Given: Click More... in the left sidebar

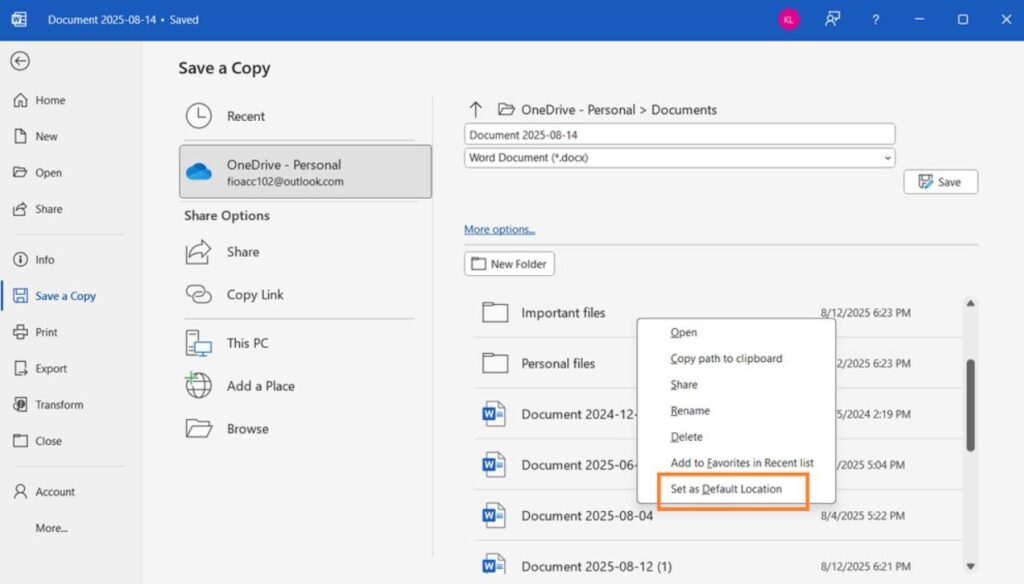Looking at the screenshot, I should [52, 528].
